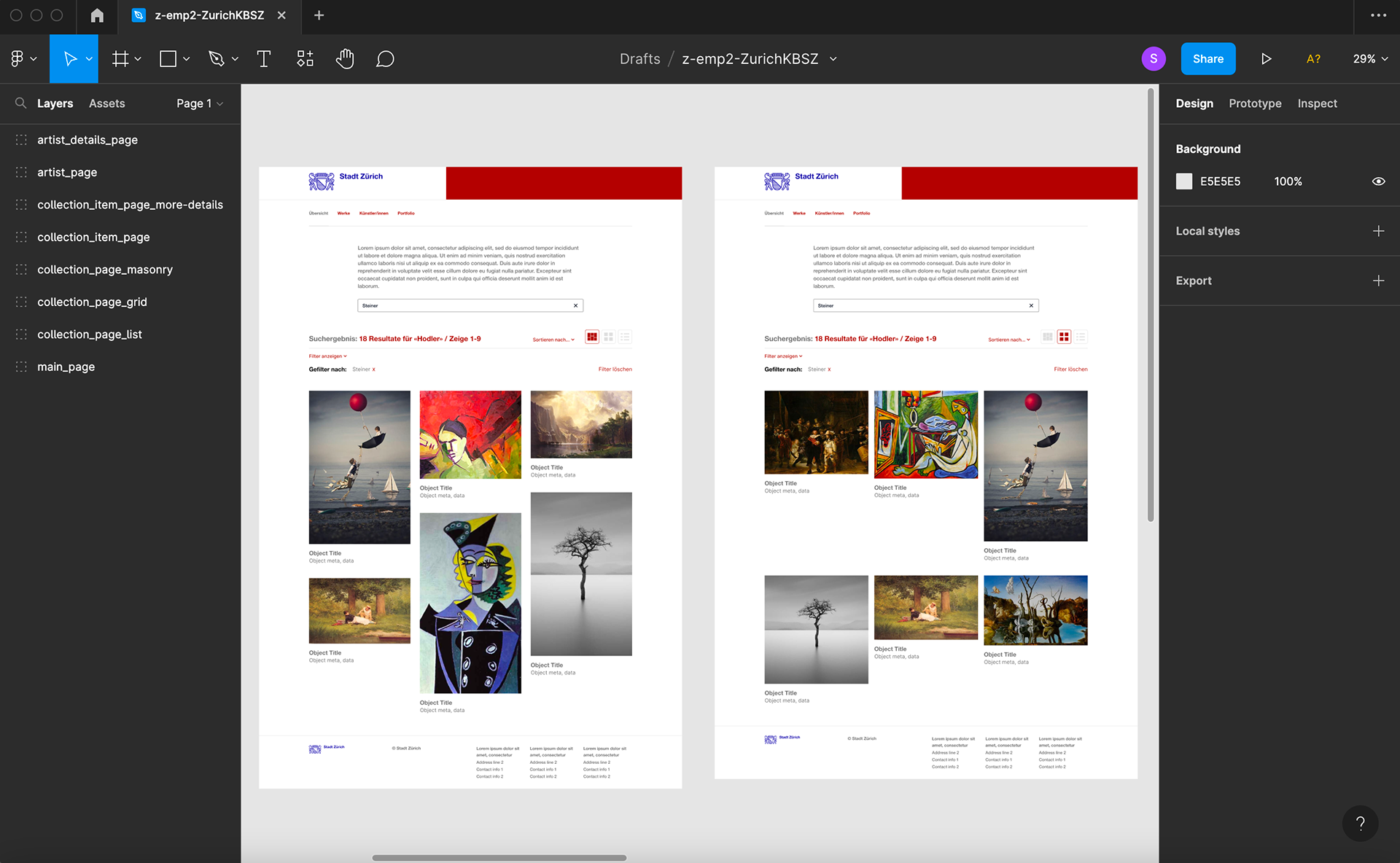The image size is (1400, 863).
Task: Open the Figma main menu icon
Action: click(x=17, y=58)
